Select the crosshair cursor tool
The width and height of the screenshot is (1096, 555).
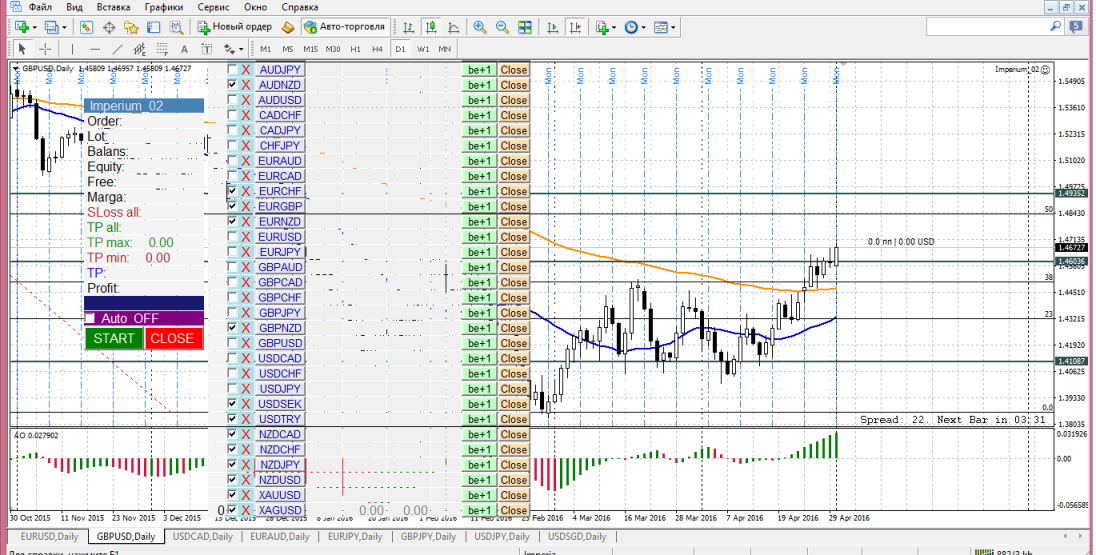45,49
